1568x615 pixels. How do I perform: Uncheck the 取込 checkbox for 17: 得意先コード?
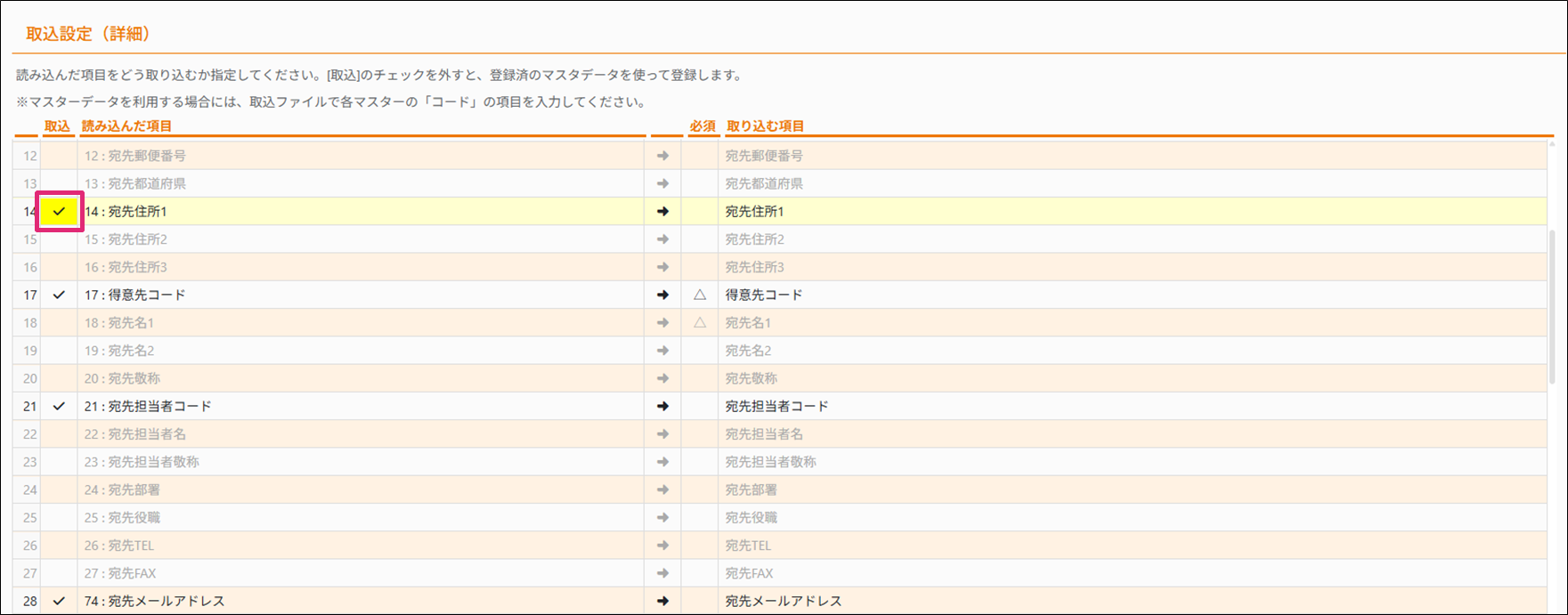tap(59, 295)
